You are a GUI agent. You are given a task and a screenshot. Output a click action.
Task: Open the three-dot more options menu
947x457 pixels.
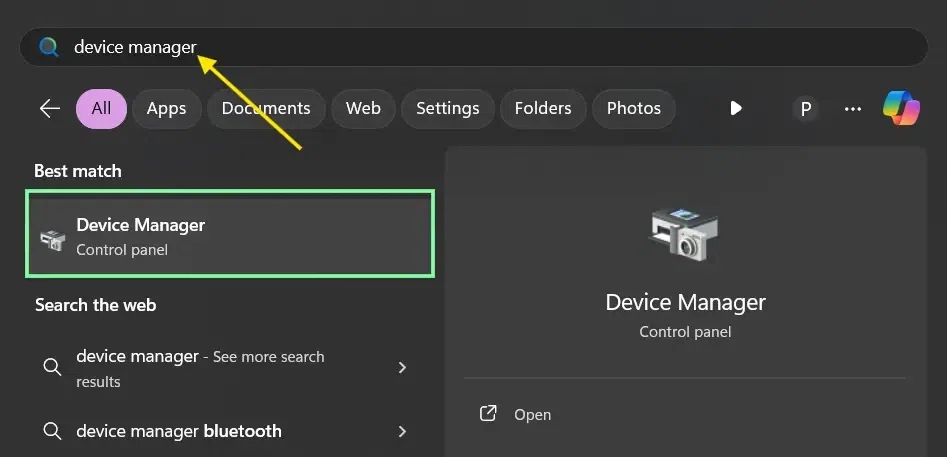(x=853, y=108)
